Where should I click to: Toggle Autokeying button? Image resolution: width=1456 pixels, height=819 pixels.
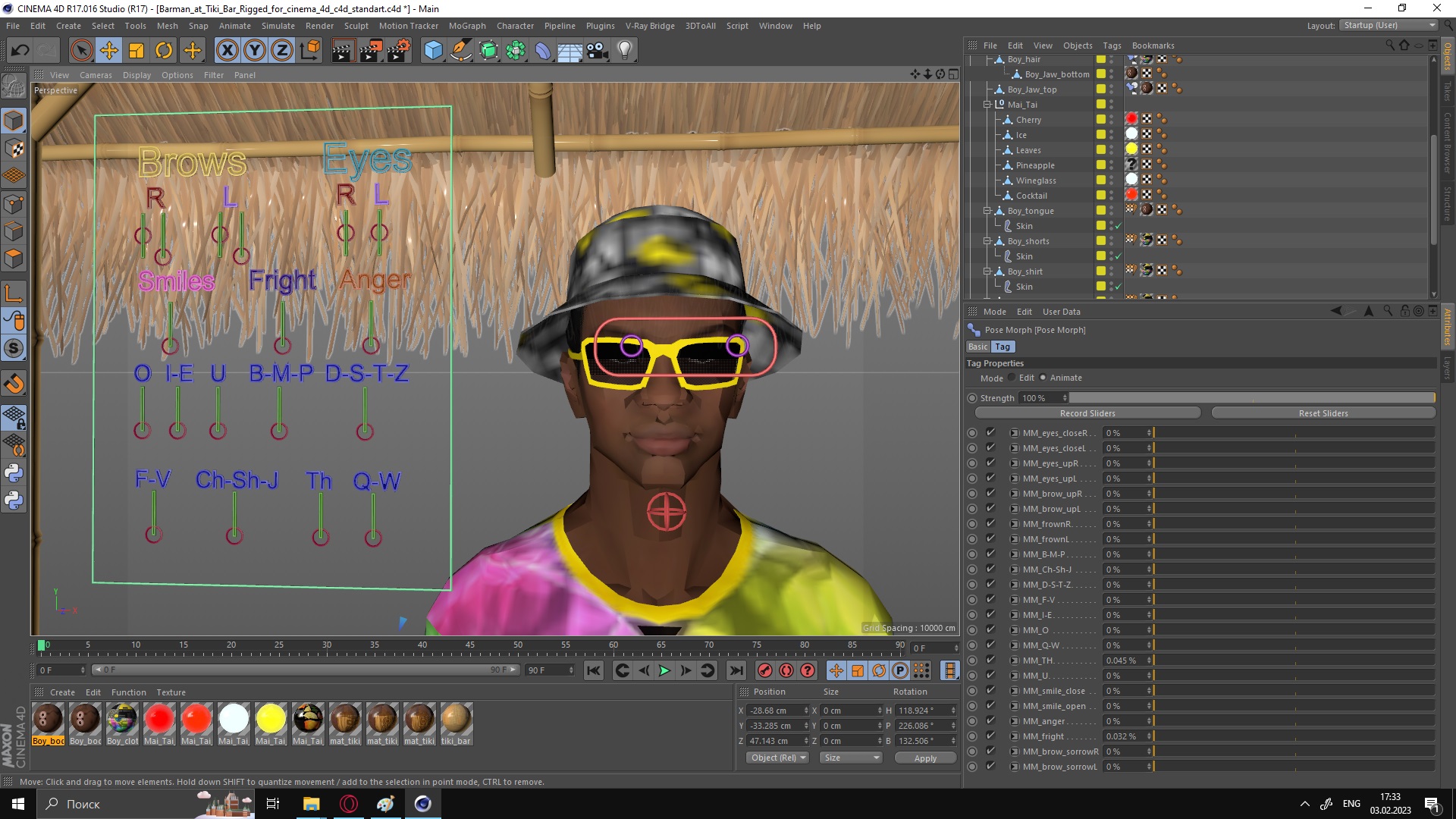pos(786,670)
